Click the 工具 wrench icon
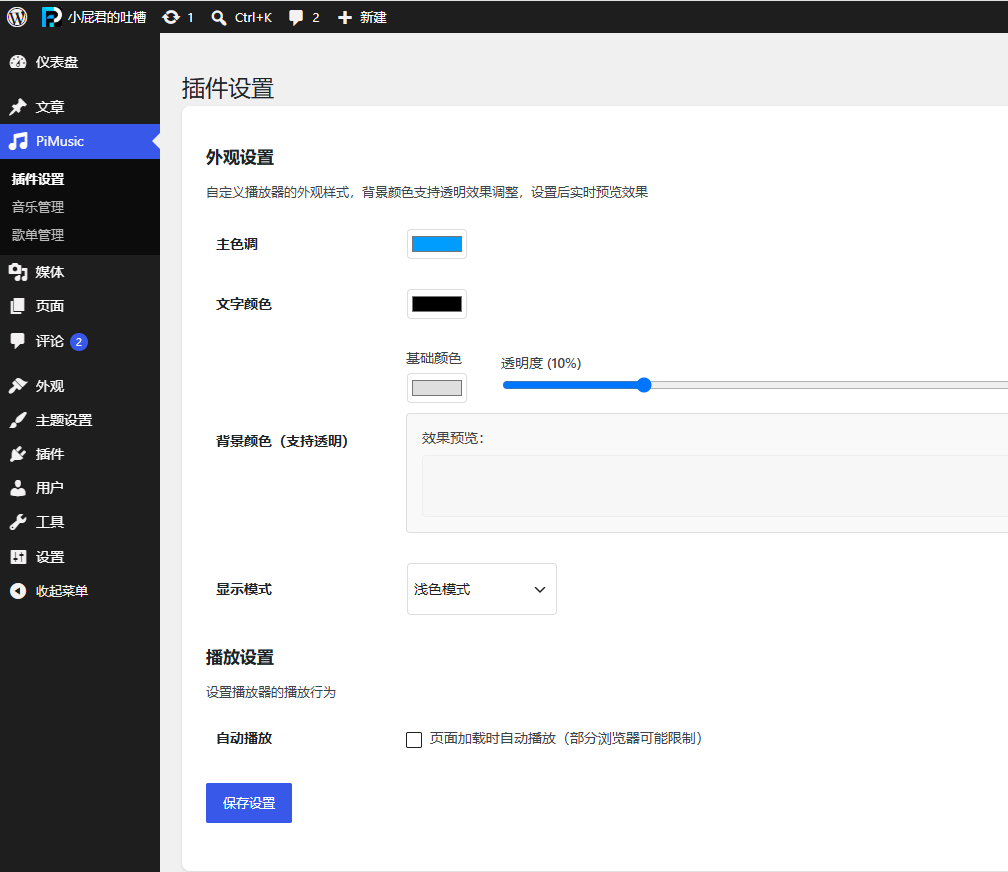The height and width of the screenshot is (872, 1008). [x=18, y=522]
